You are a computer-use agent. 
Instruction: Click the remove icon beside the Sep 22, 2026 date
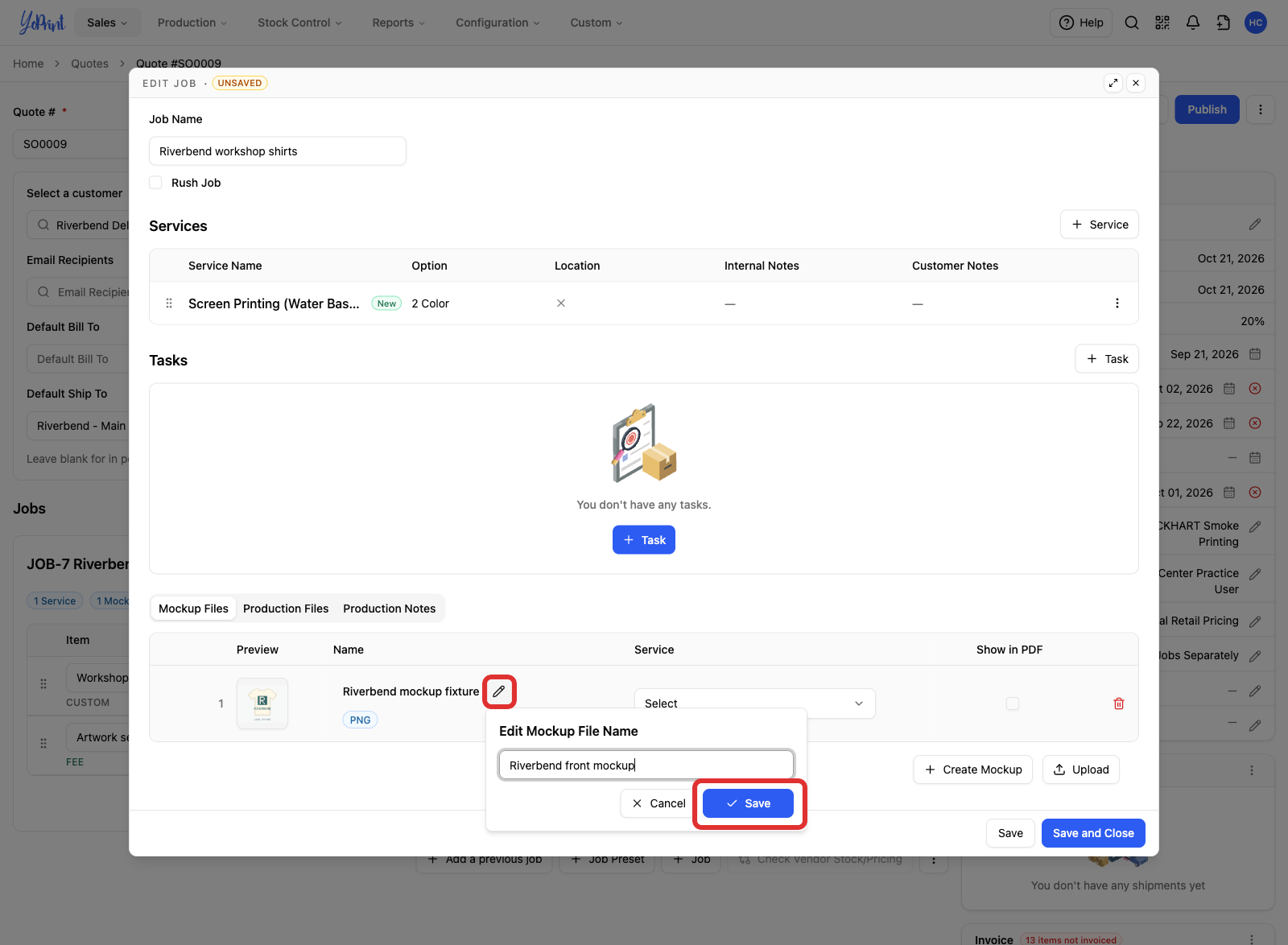coord(1255,423)
